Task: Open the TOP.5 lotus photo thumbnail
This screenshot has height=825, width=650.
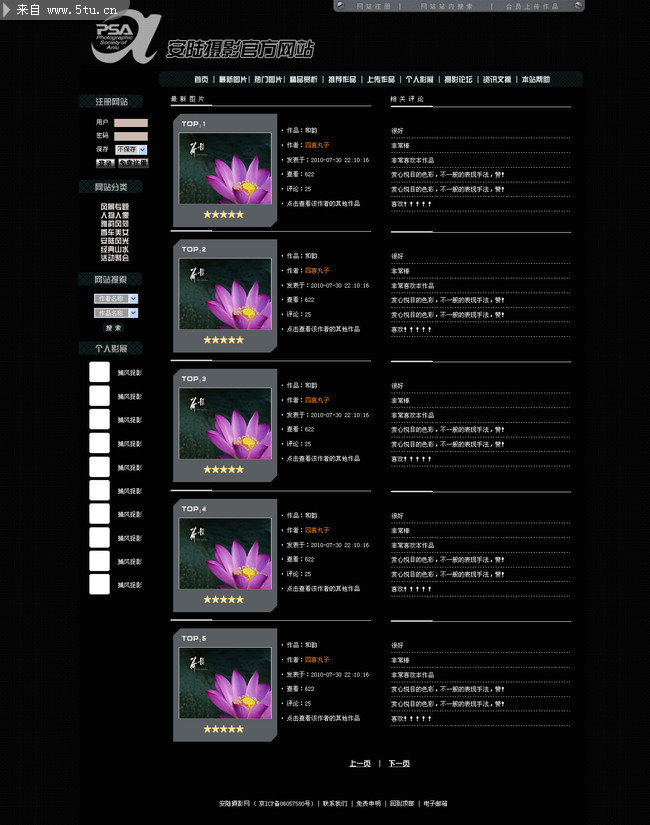Action: point(225,685)
